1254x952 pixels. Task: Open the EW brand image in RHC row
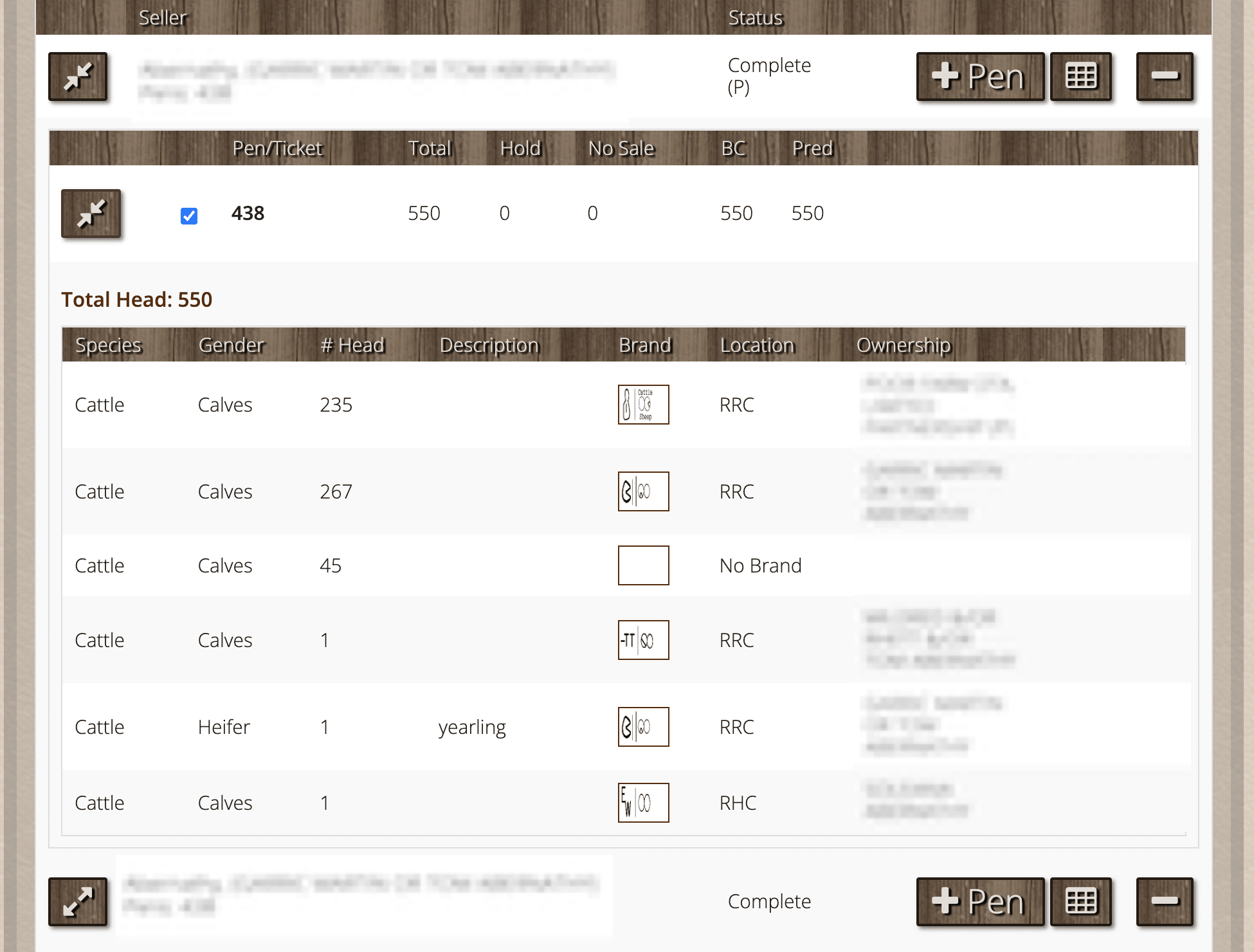pyautogui.click(x=643, y=803)
